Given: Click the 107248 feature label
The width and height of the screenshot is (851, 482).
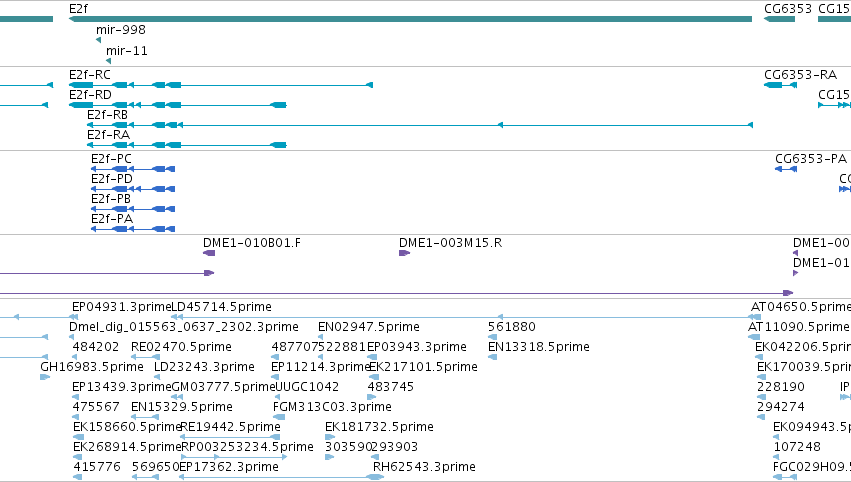Looking at the screenshot, I should click(797, 447).
